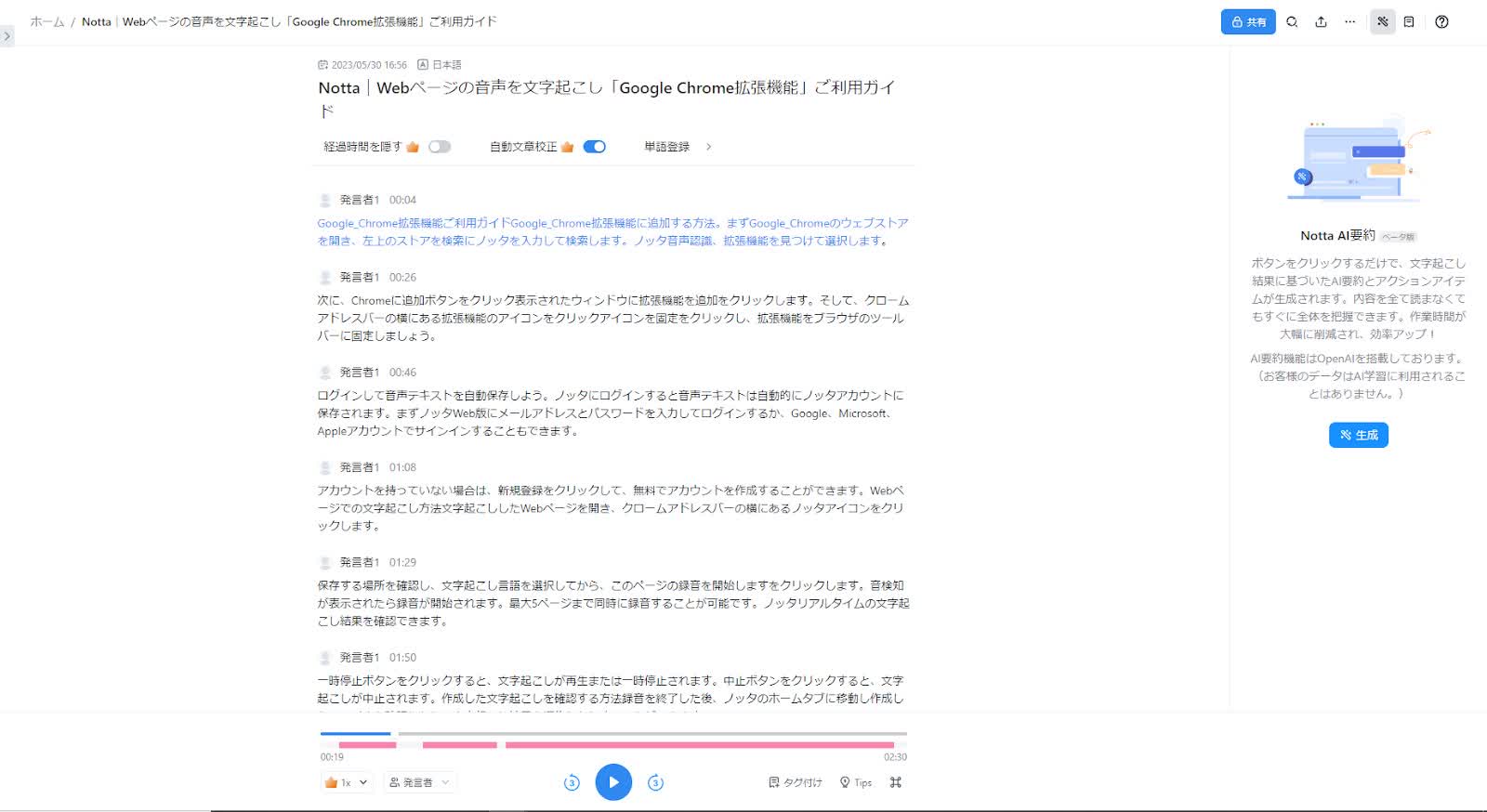This screenshot has height=812, width=1487.
Task: Open the 1x playback speed dropdown
Action: click(347, 782)
